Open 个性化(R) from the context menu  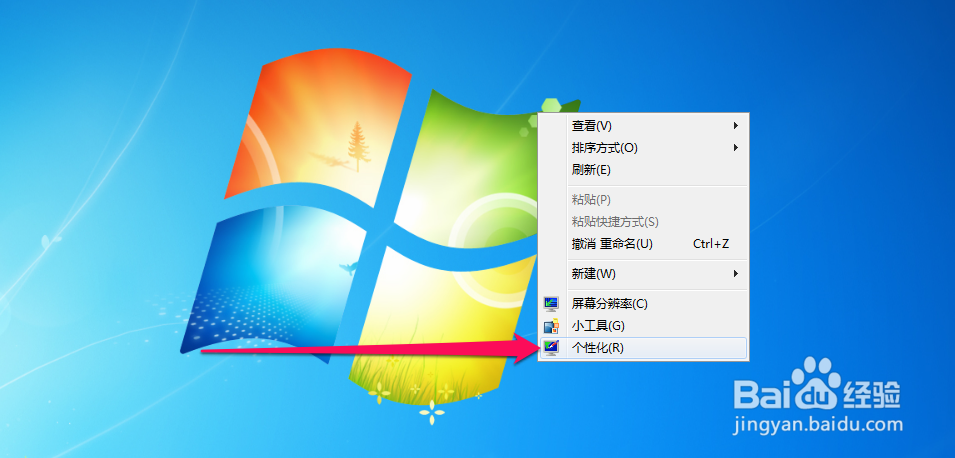(643, 348)
